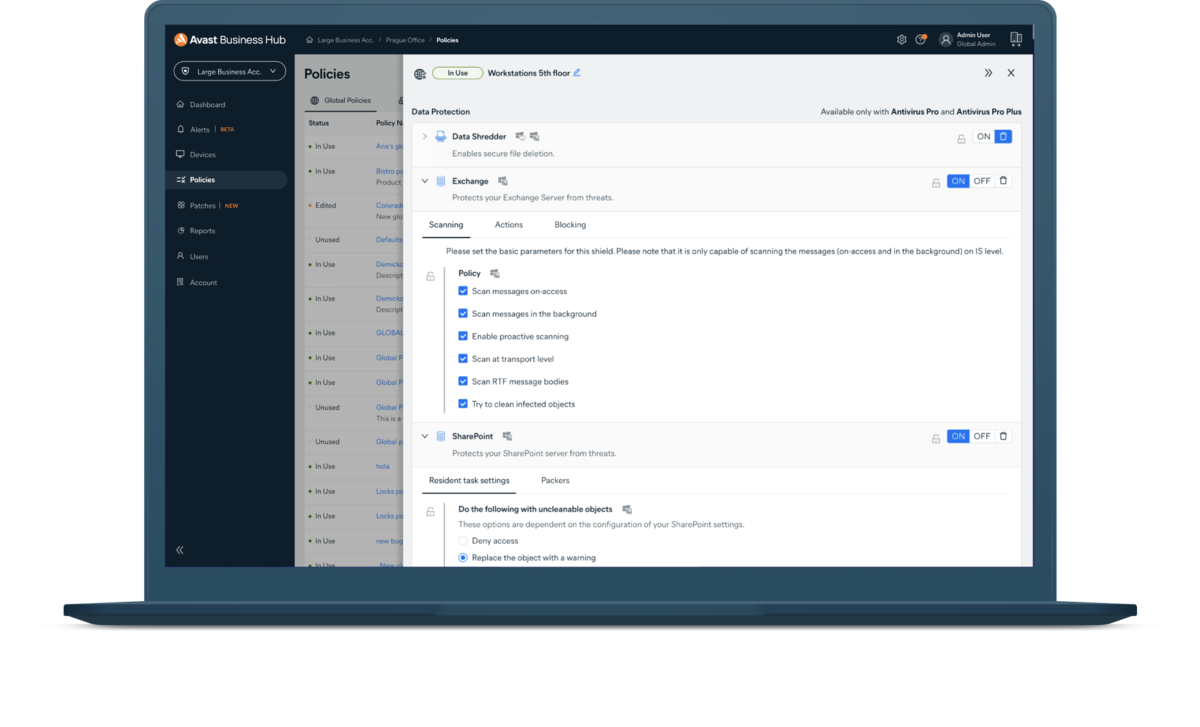Open the settings gear in the top bar
The image size is (1200, 727).
click(901, 39)
